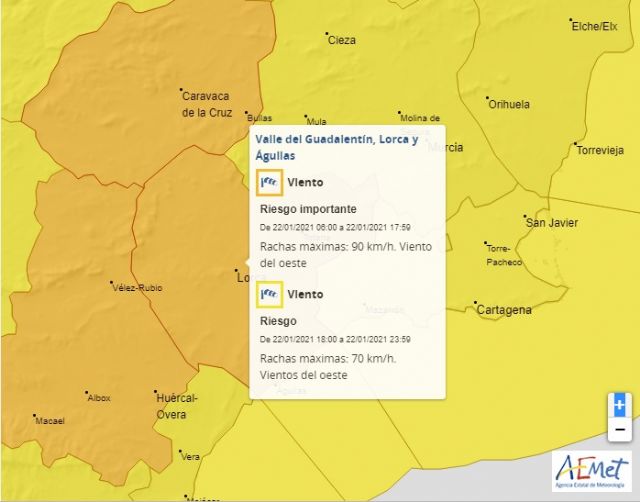Viewport: 640px width, 502px height.
Task: Select the Mula town label
Action: pos(317,121)
